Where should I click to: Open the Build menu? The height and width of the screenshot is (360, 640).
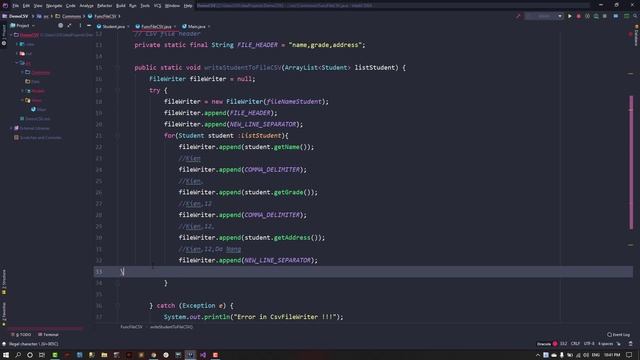click(x=121, y=6)
